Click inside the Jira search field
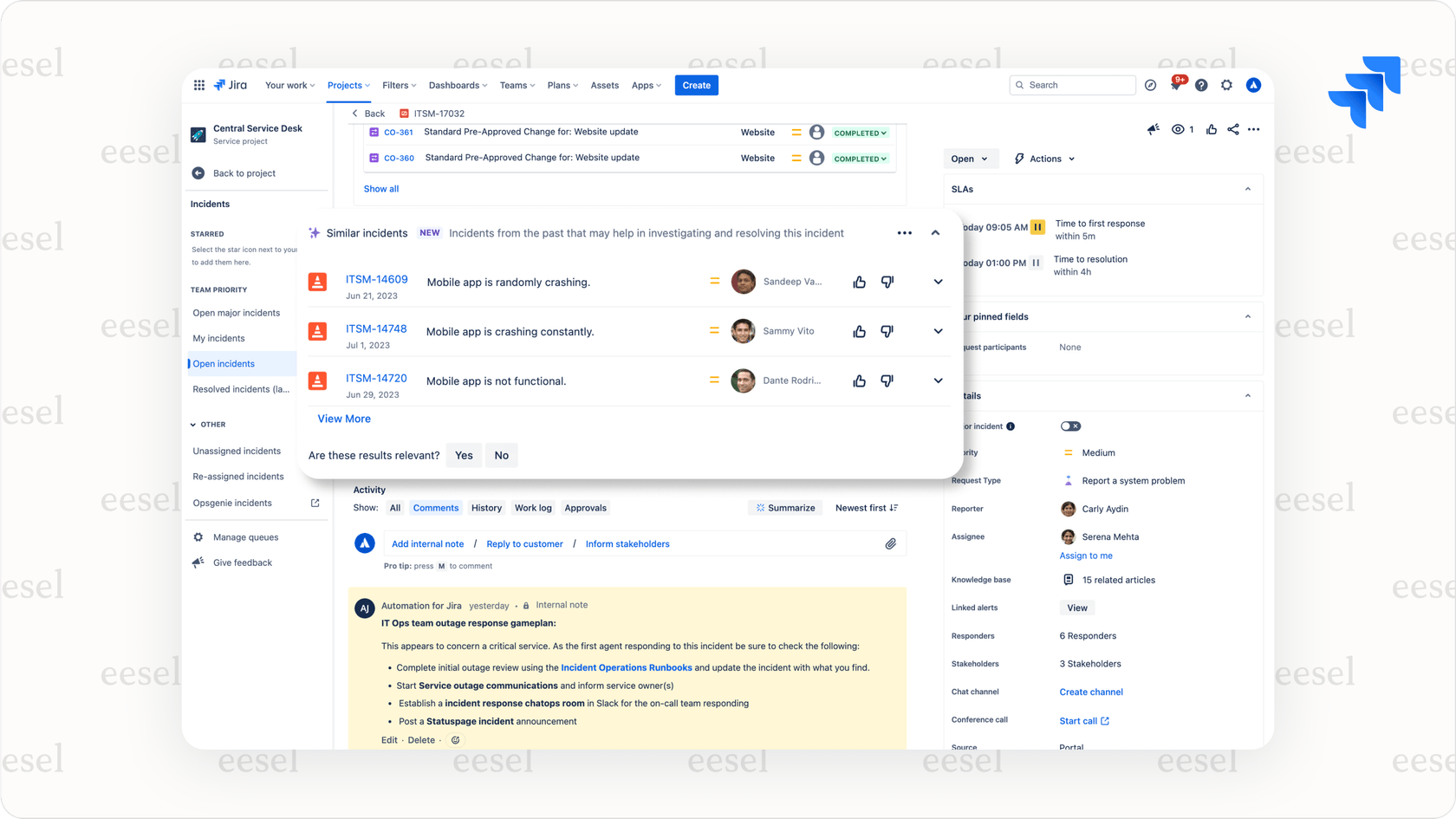The height and width of the screenshot is (819, 1456). (x=1072, y=84)
